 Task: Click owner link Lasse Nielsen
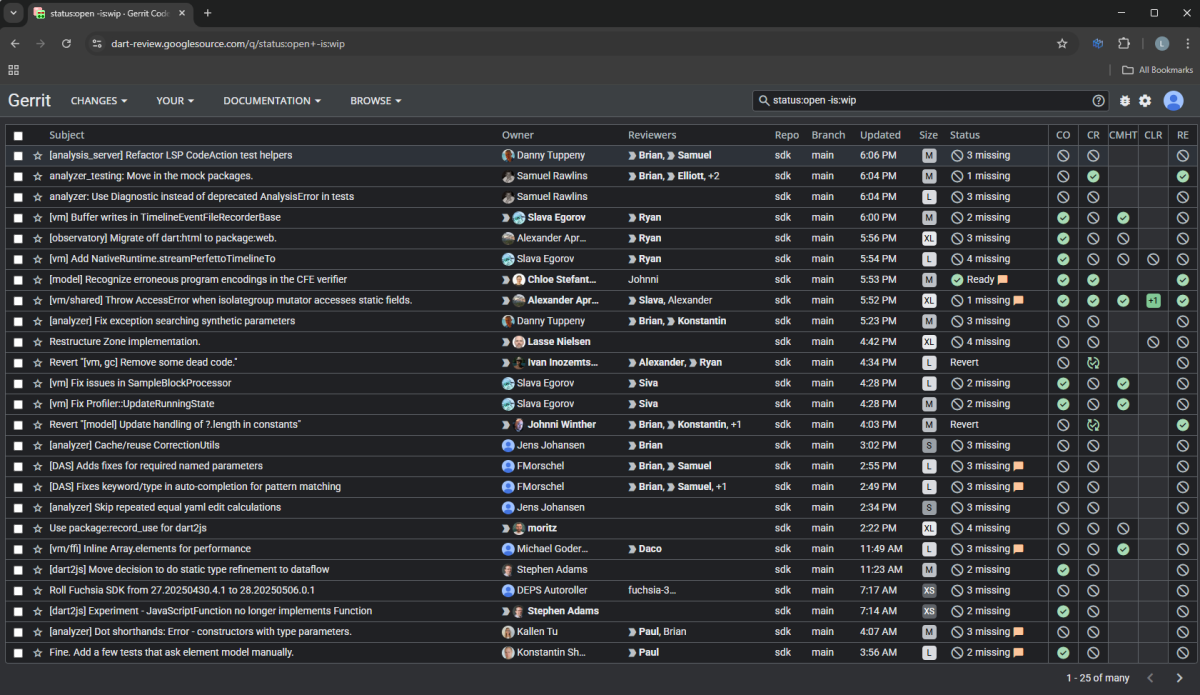[x=558, y=342]
